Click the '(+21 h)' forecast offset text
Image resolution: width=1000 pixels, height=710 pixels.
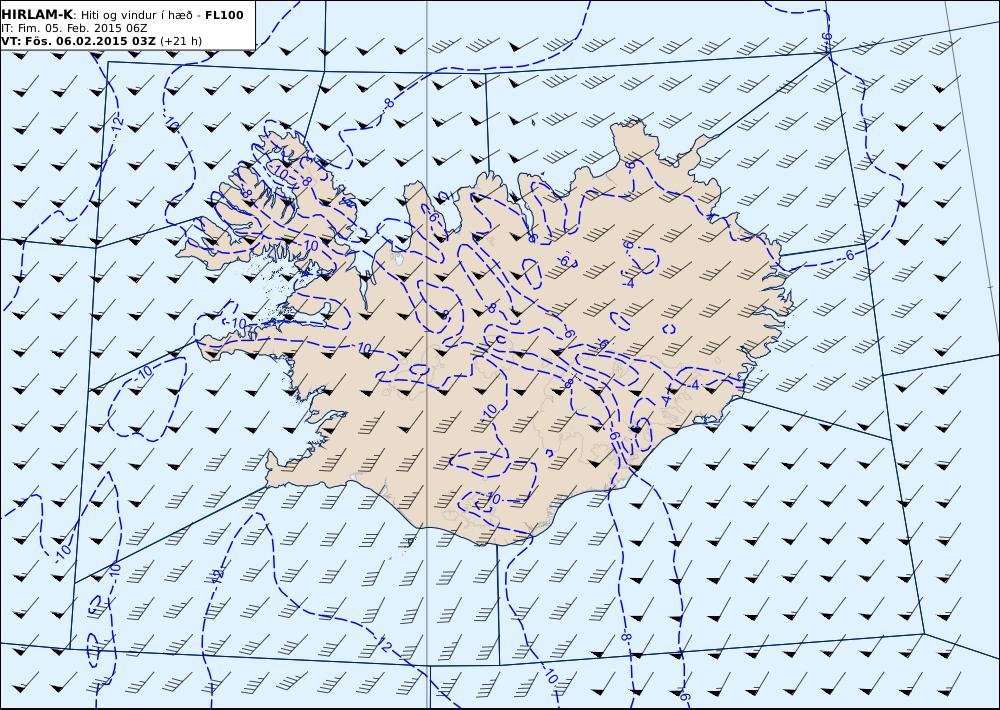[180, 41]
